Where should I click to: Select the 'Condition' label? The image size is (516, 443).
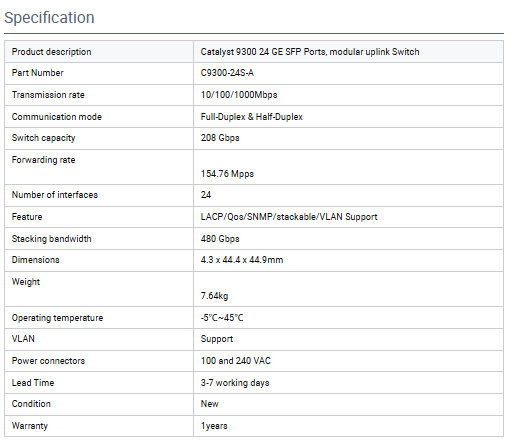point(31,404)
